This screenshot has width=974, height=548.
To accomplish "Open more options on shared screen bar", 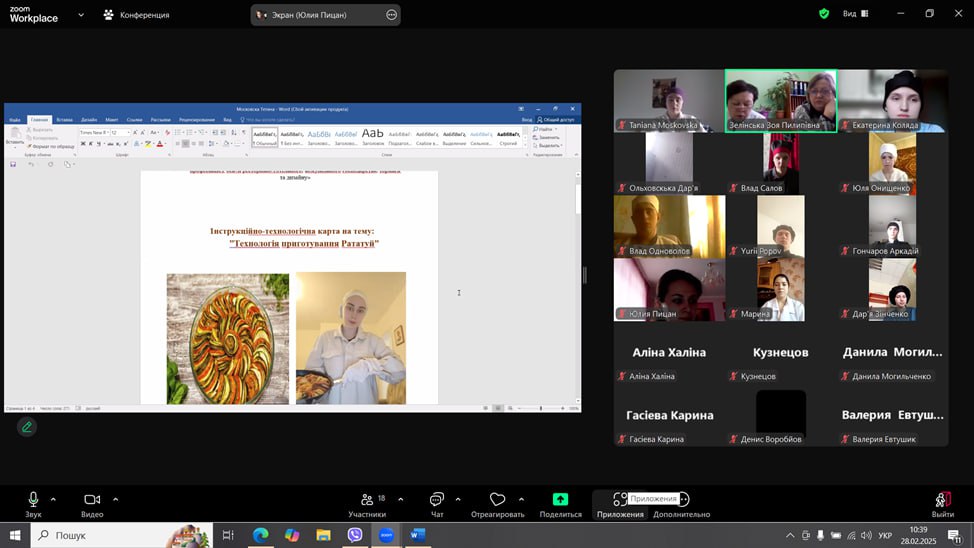I will pos(391,15).
